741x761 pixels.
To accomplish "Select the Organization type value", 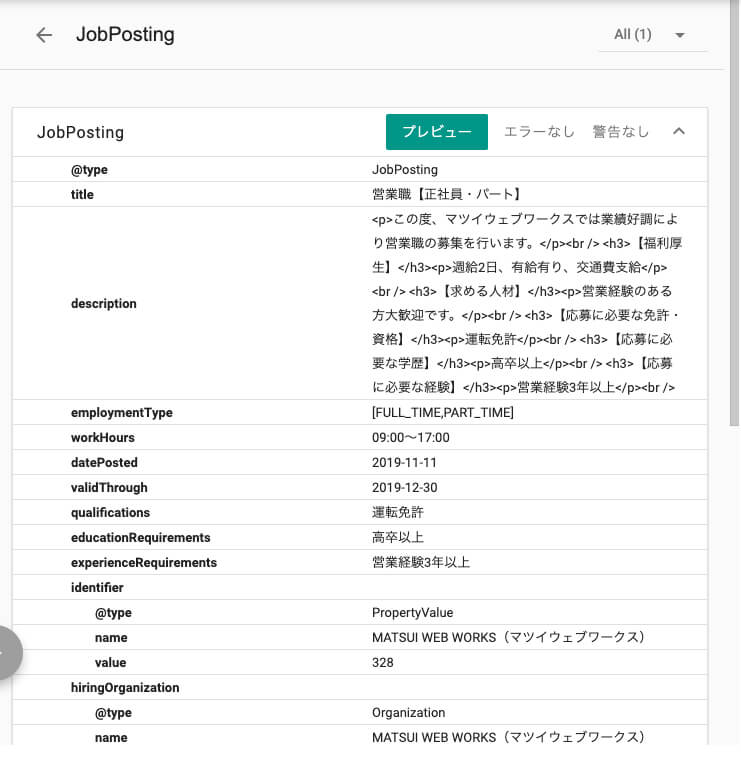I will tap(409, 712).
